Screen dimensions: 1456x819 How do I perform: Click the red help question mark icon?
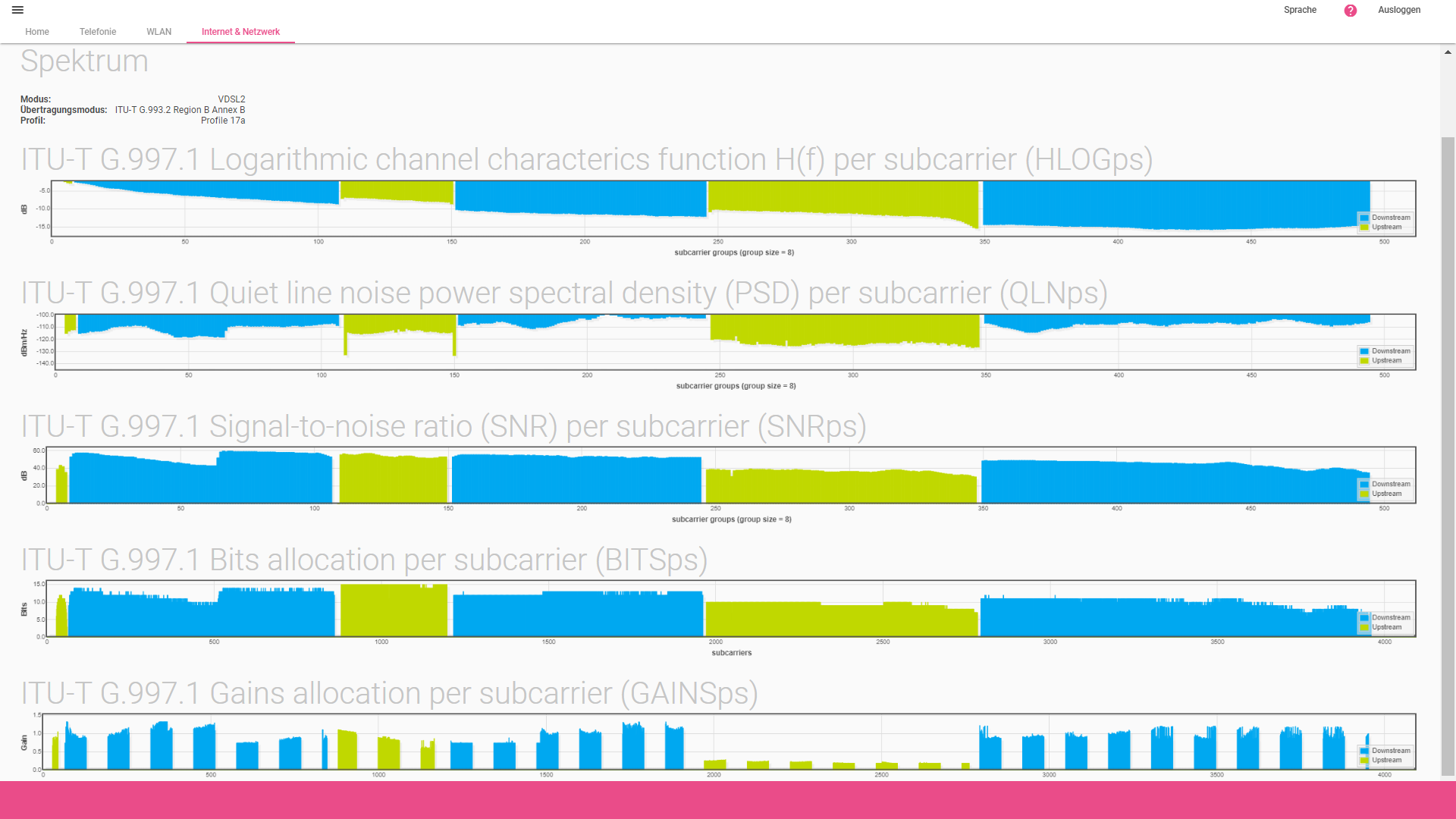[1351, 11]
